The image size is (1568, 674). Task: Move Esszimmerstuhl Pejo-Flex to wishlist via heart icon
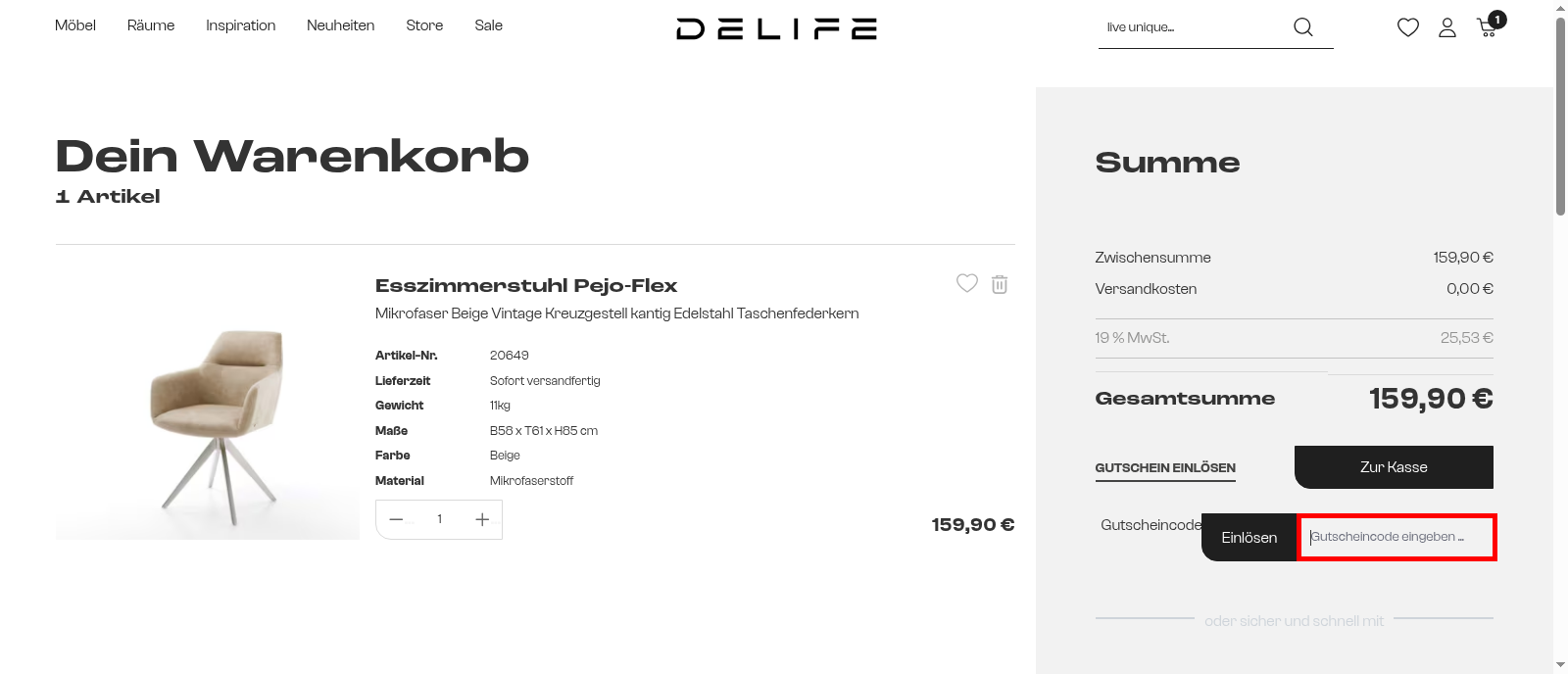967,283
